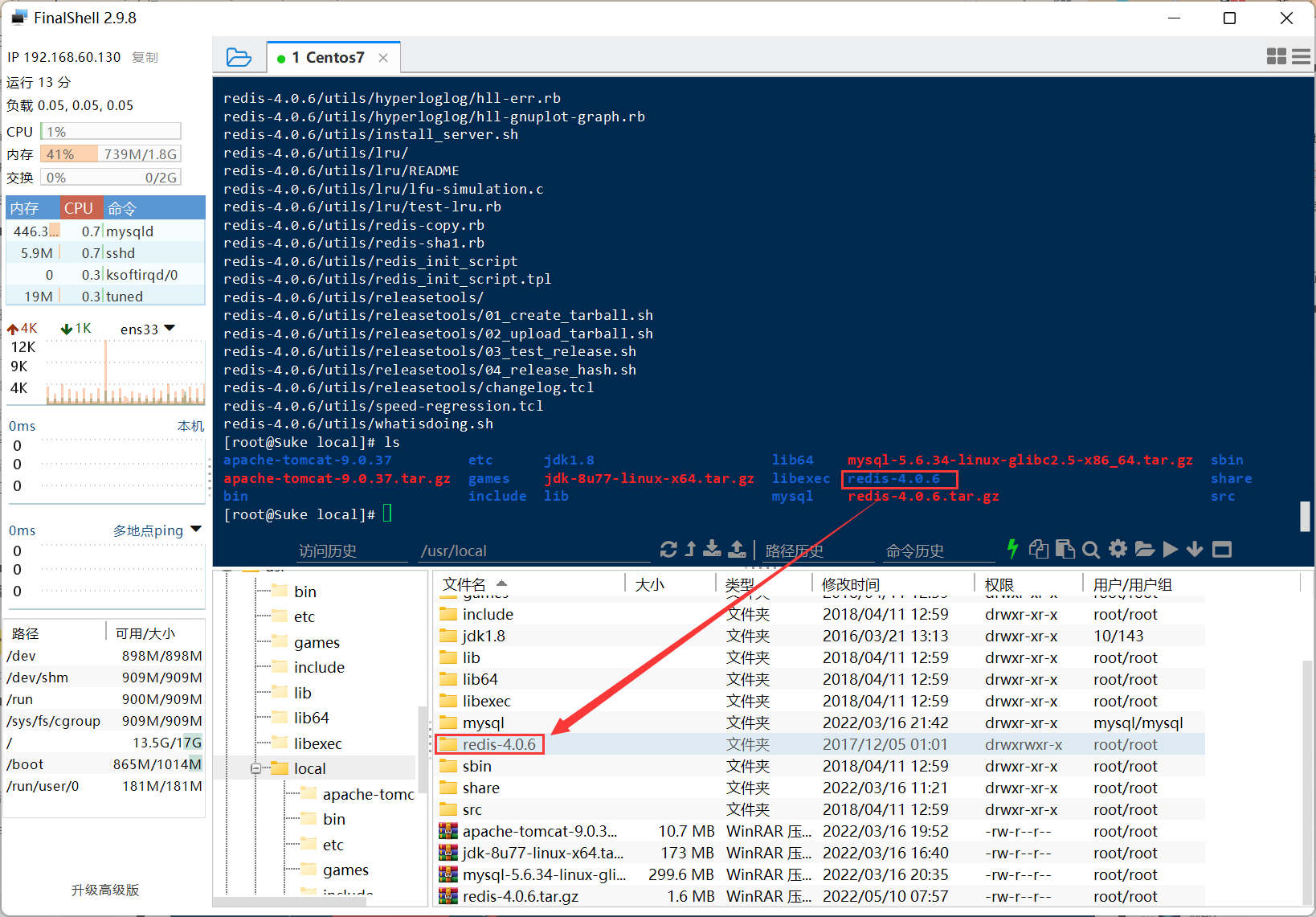Click the fullscreen window icon in terminal toolbar
Image resolution: width=1316 pixels, height=917 pixels.
(1222, 549)
